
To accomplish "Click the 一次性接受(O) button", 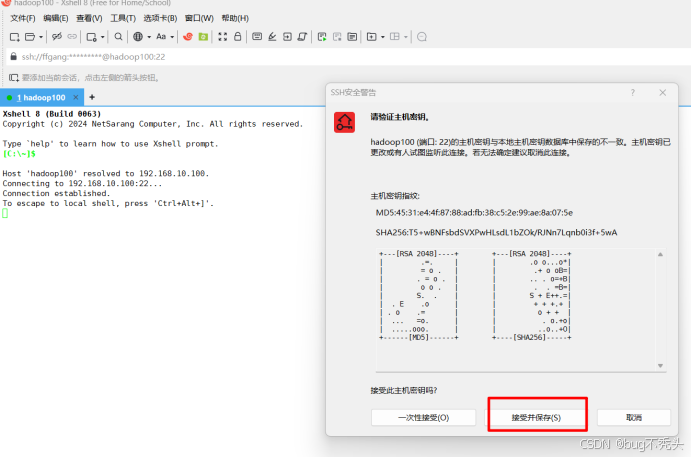I will (x=423, y=417).
